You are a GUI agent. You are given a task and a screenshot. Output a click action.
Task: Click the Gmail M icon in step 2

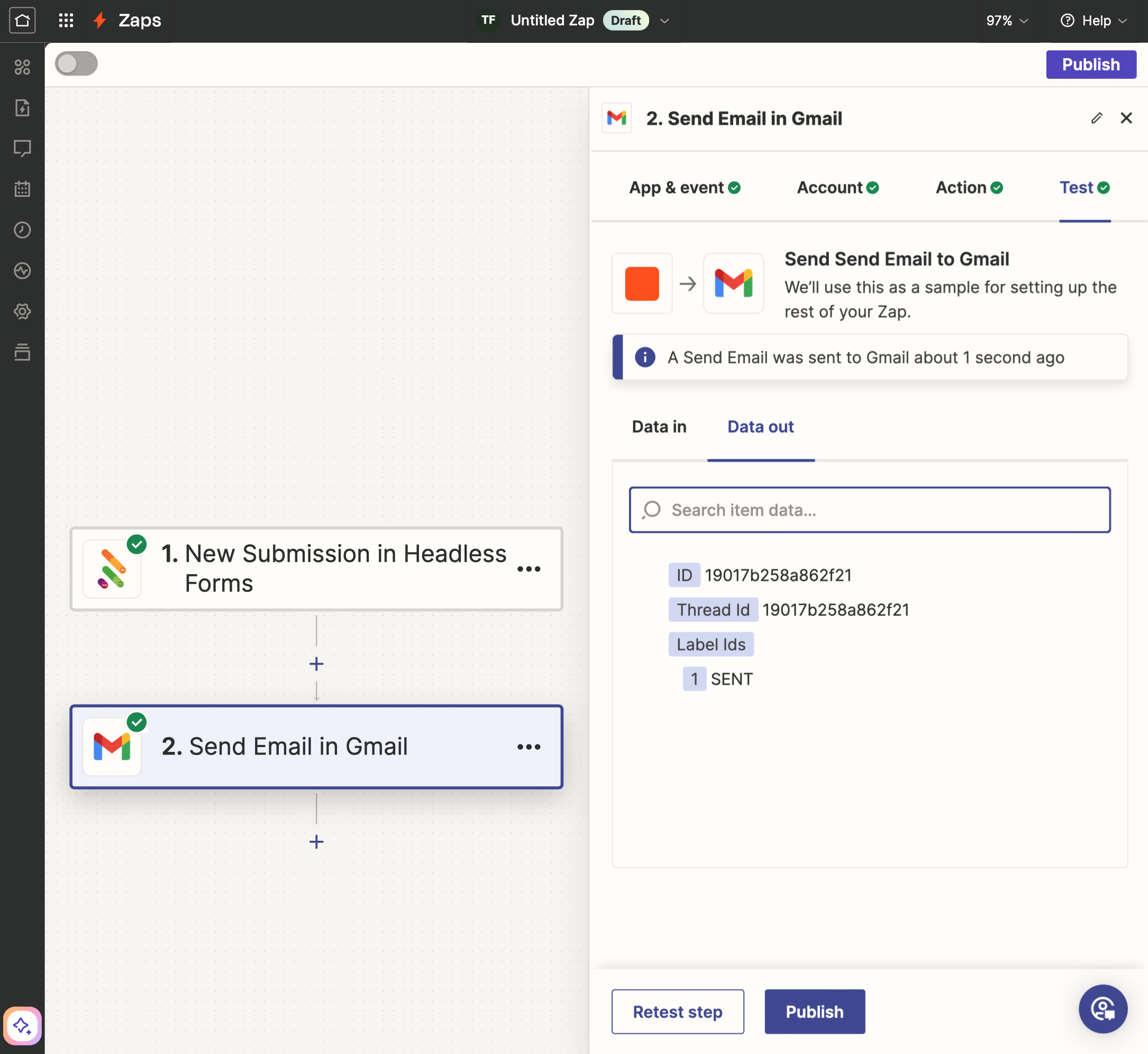[x=112, y=746]
